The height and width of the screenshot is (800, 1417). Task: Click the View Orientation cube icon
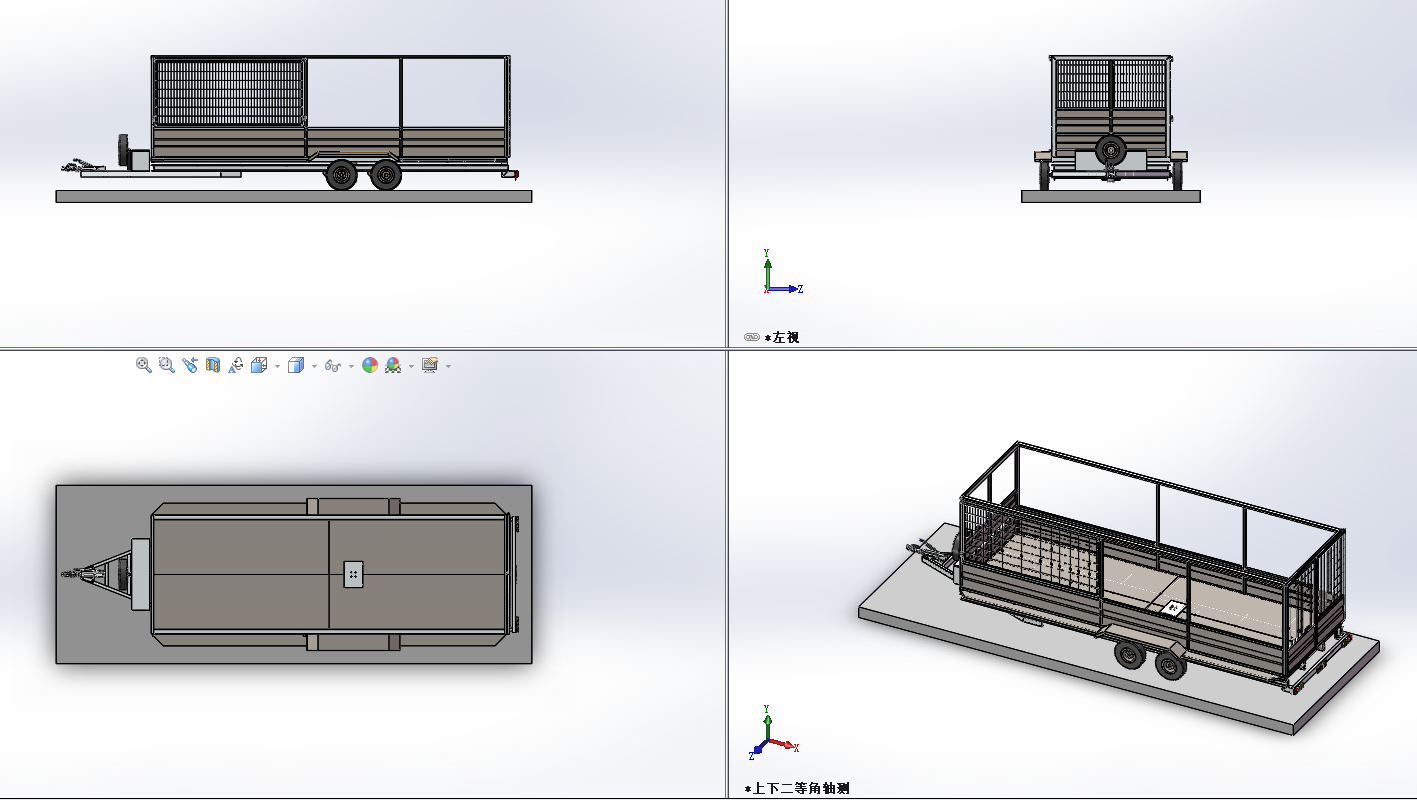259,366
